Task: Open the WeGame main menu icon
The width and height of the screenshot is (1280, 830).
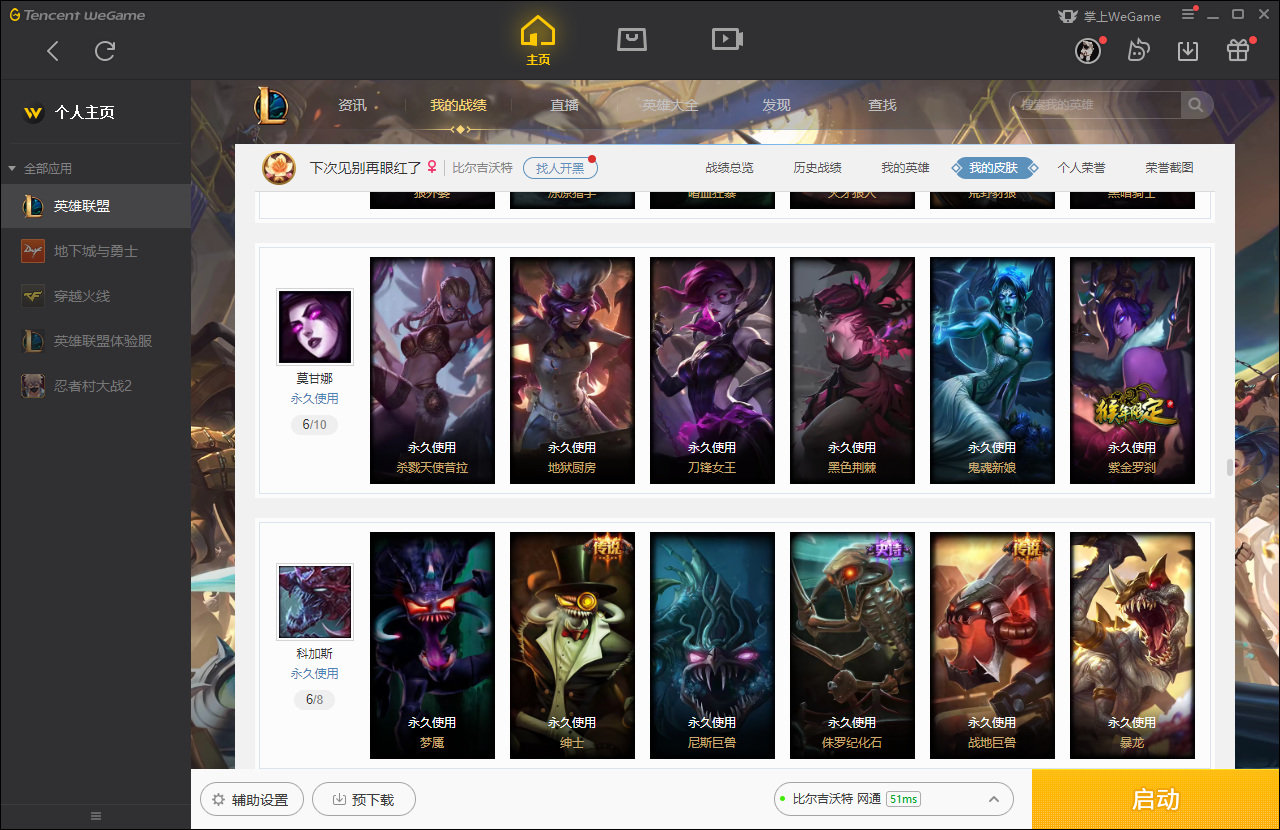Action: (1189, 14)
